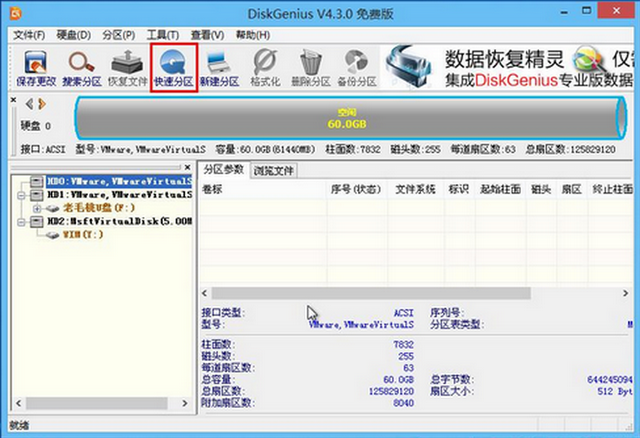Click the 磁头 column header

tap(541, 189)
